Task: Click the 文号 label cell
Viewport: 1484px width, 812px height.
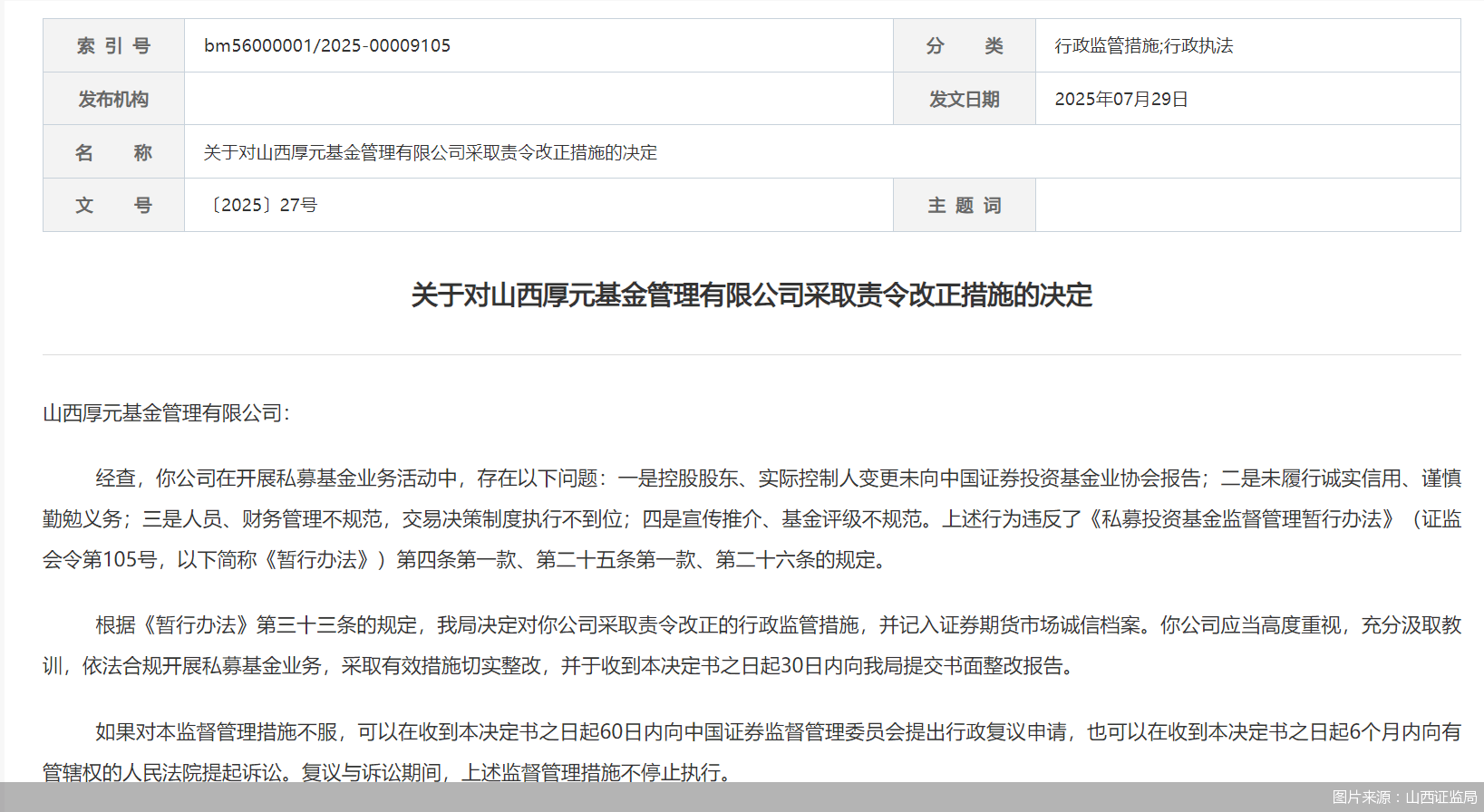Action: tap(113, 205)
